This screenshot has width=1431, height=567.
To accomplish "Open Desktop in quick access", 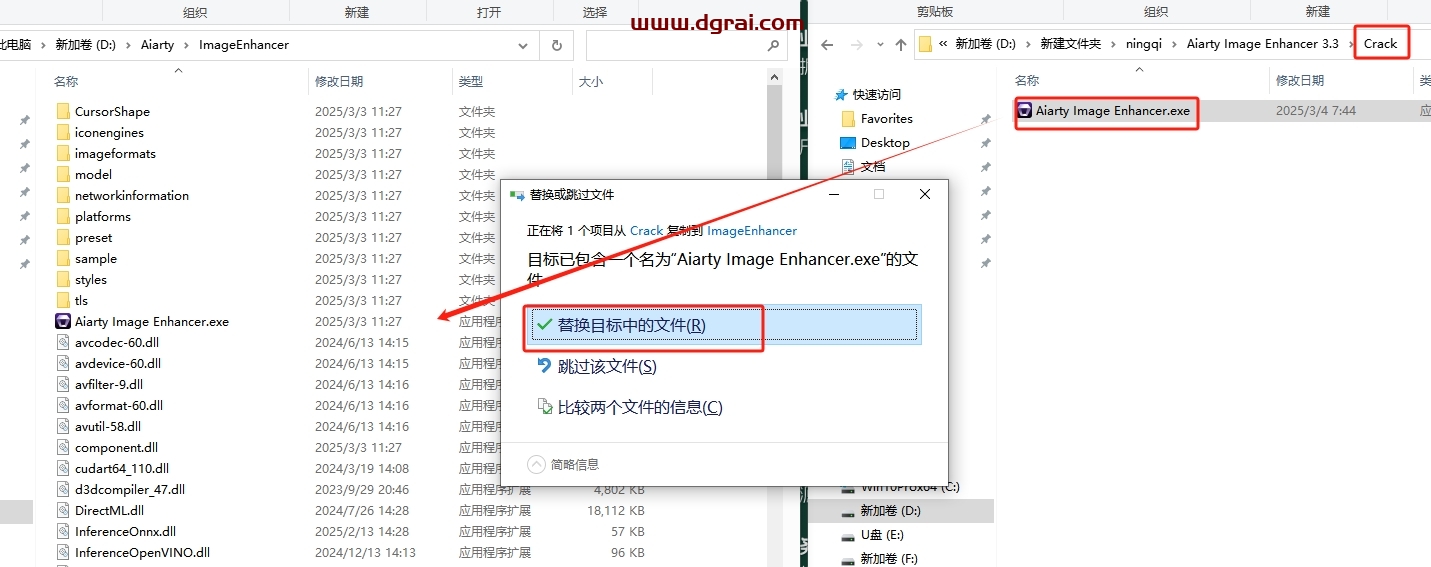I will coord(885,143).
